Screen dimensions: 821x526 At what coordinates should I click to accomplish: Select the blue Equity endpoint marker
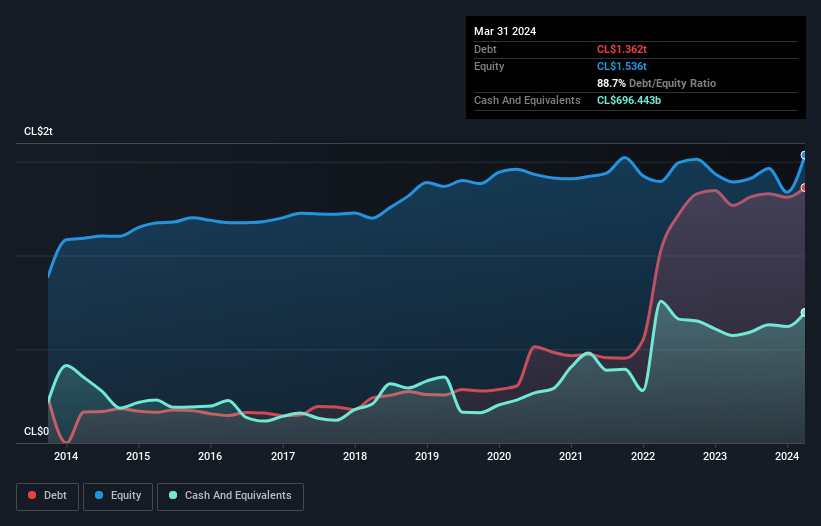pyautogui.click(x=803, y=155)
